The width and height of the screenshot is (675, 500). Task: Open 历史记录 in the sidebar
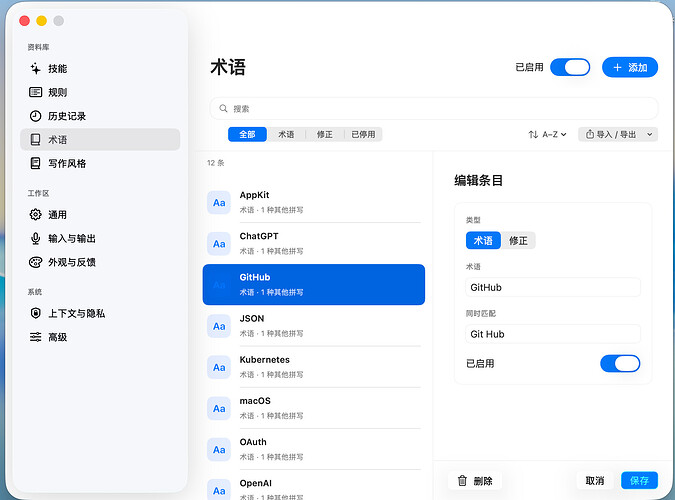click(100, 116)
